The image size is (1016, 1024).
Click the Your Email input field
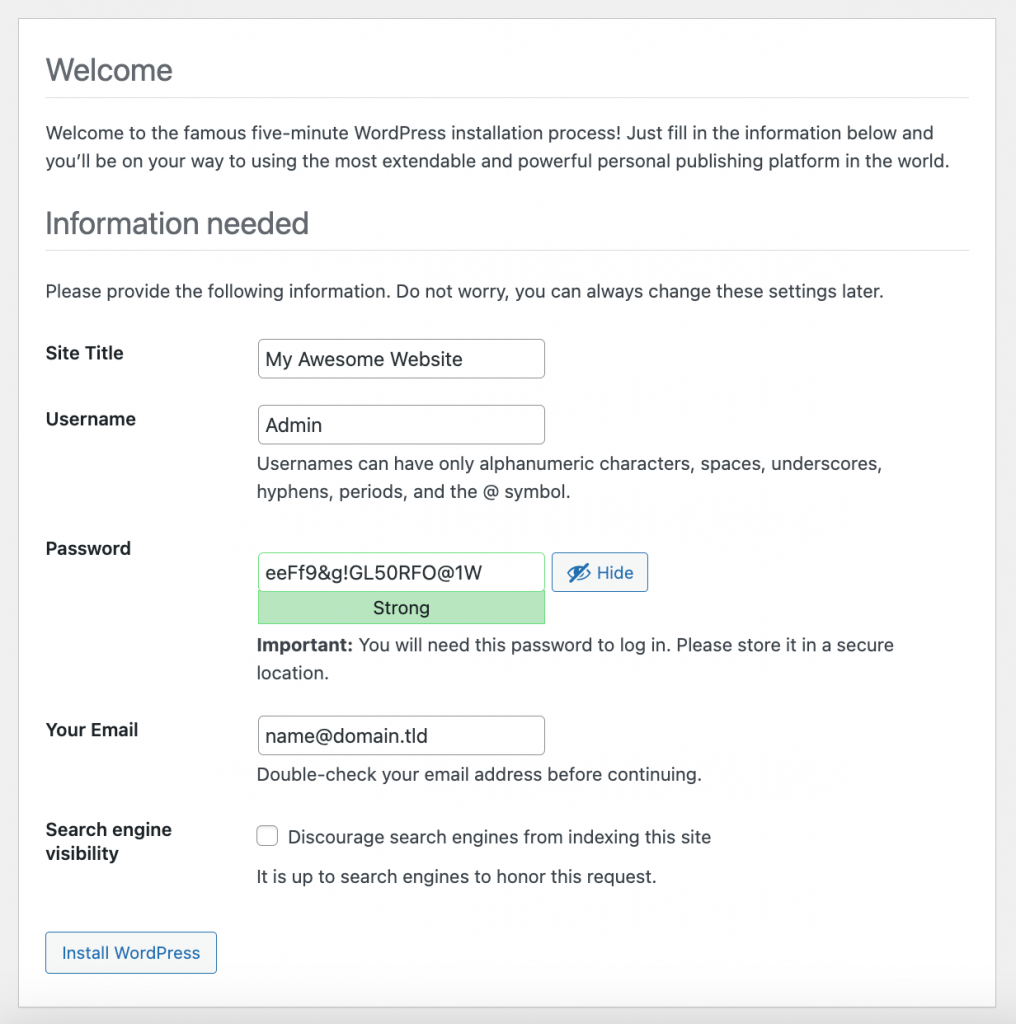(400, 736)
